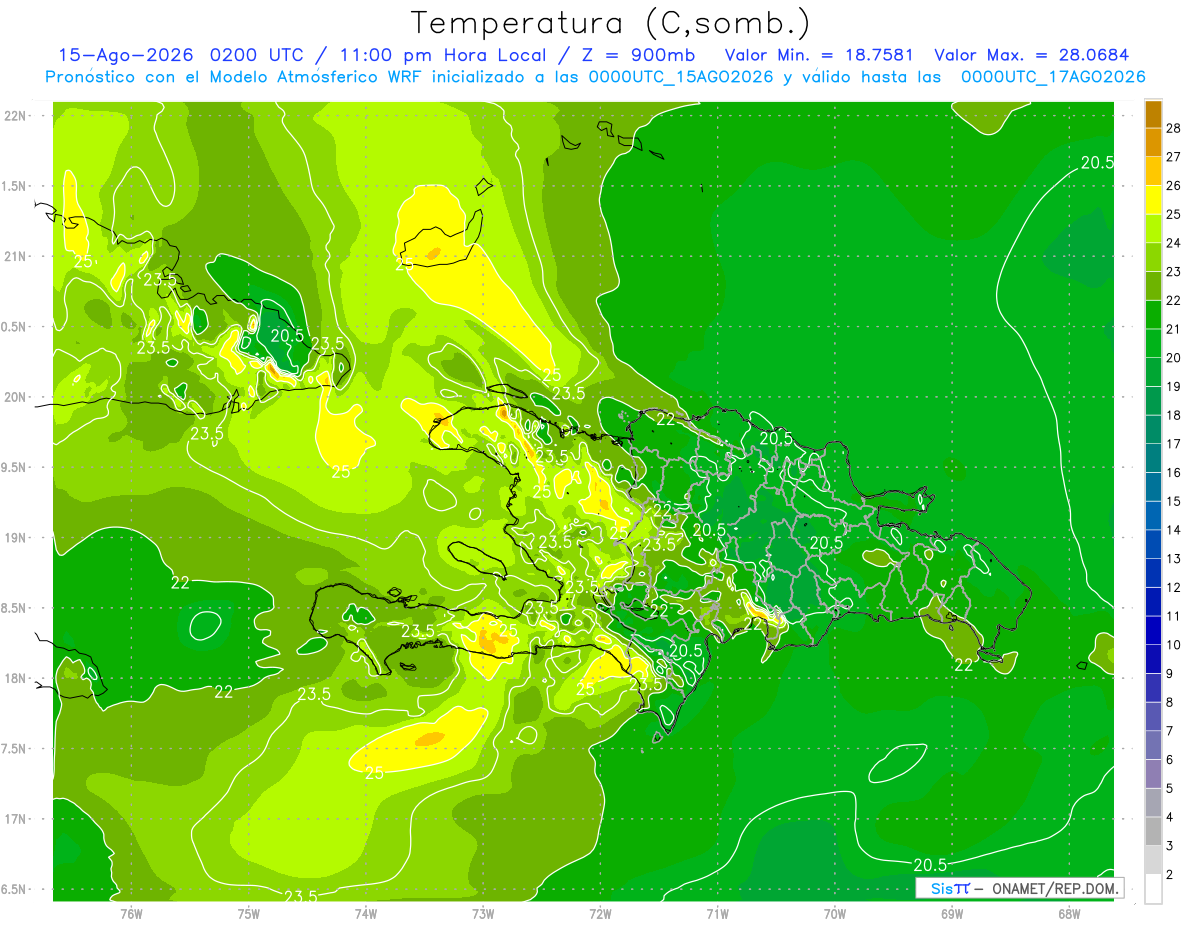This screenshot has height=927, width=1200.
Task: Click the yellow color-scale segment between 25 and 26
Action: (x=1153, y=200)
